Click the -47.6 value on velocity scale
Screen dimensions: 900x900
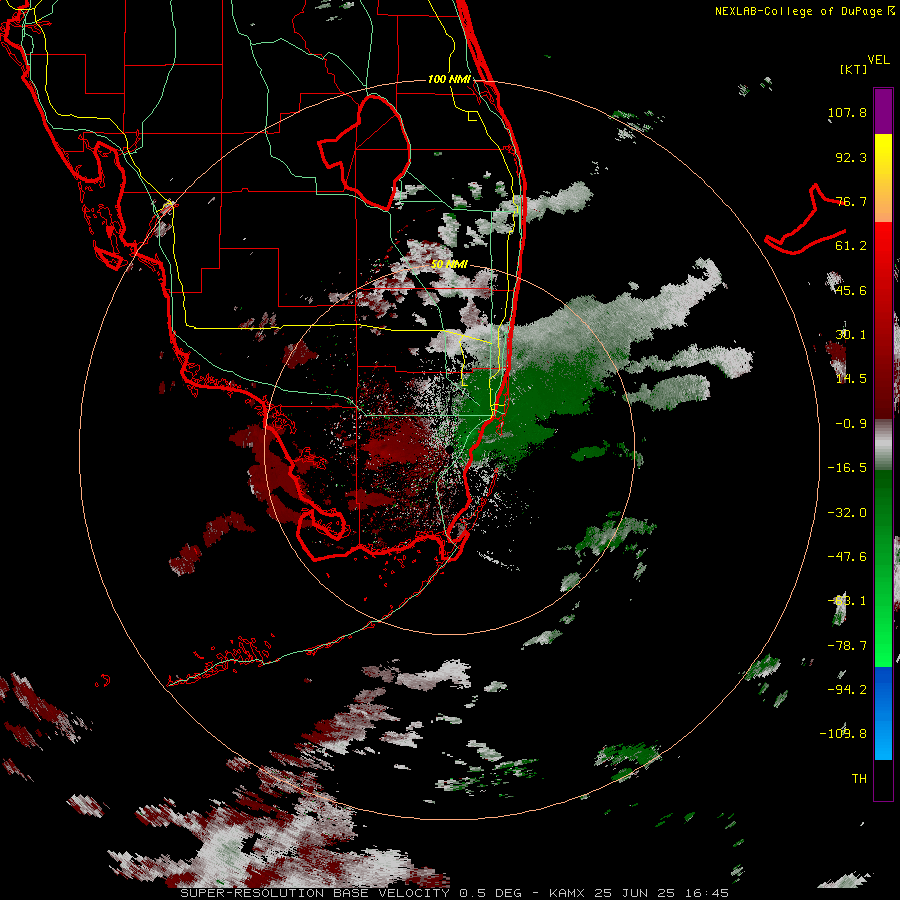point(847,557)
